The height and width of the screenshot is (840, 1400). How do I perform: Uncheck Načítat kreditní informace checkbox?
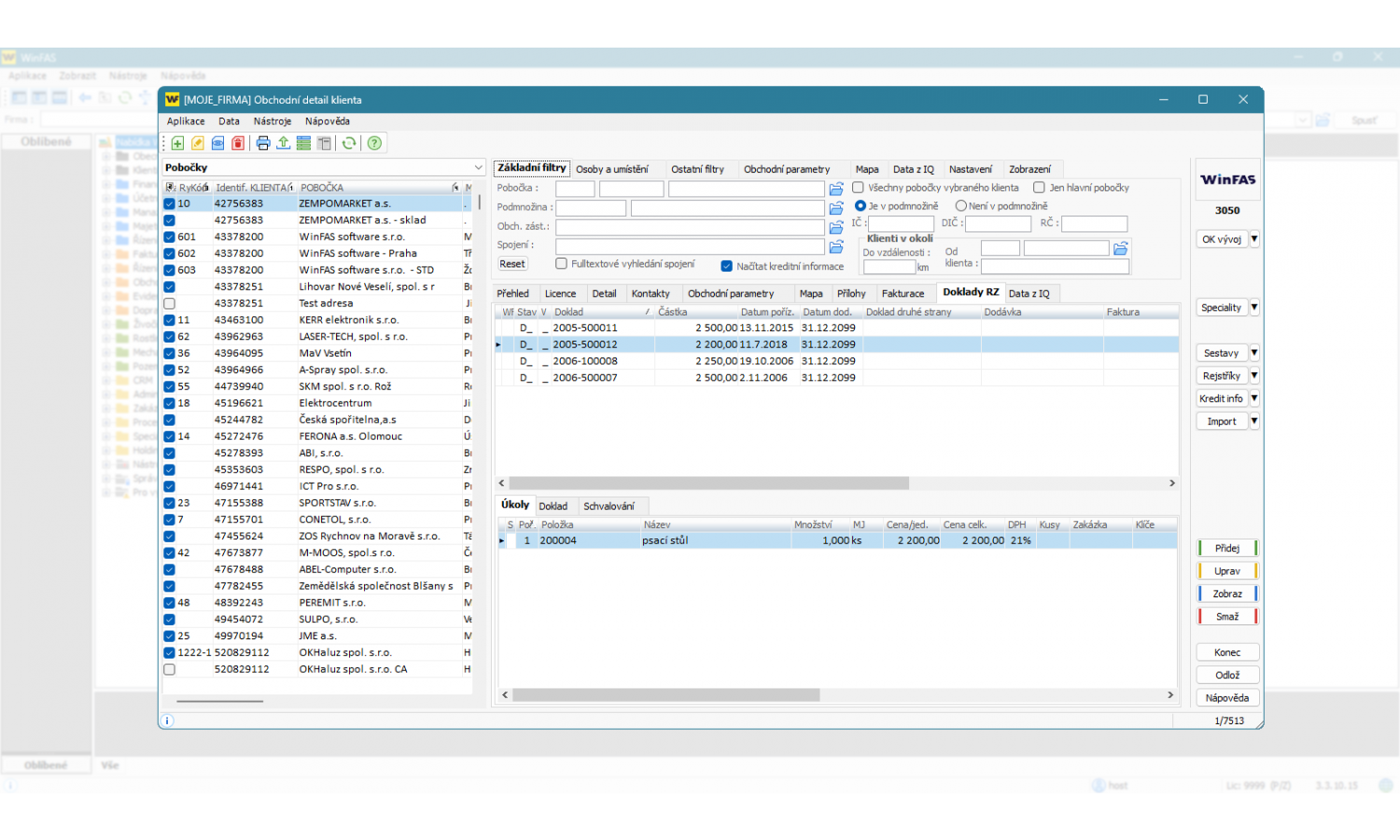727,266
